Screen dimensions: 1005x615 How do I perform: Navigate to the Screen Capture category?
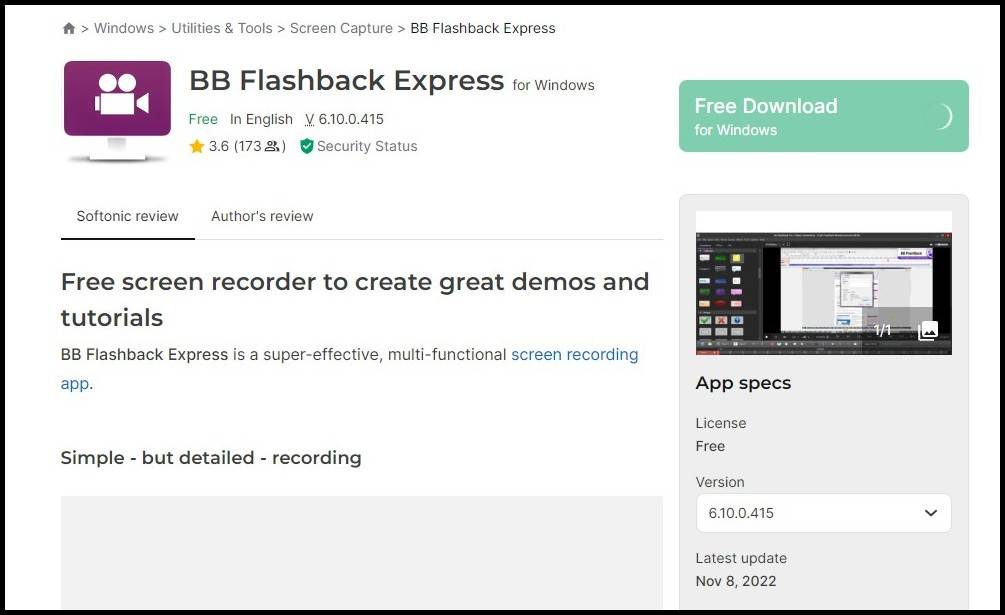[x=341, y=28]
